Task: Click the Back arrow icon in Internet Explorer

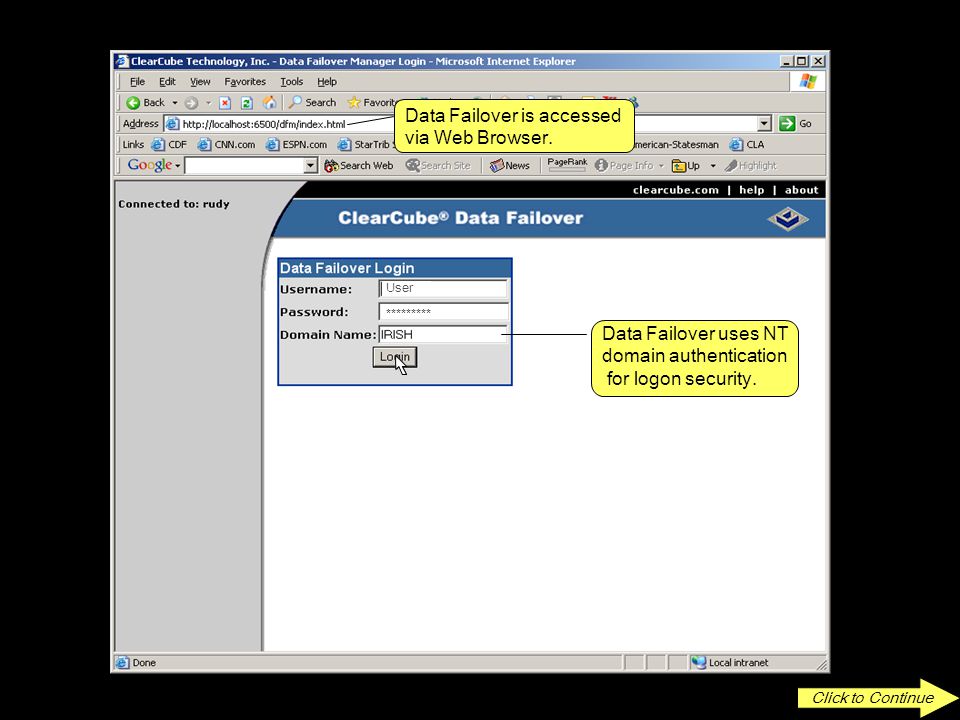Action: (133, 103)
